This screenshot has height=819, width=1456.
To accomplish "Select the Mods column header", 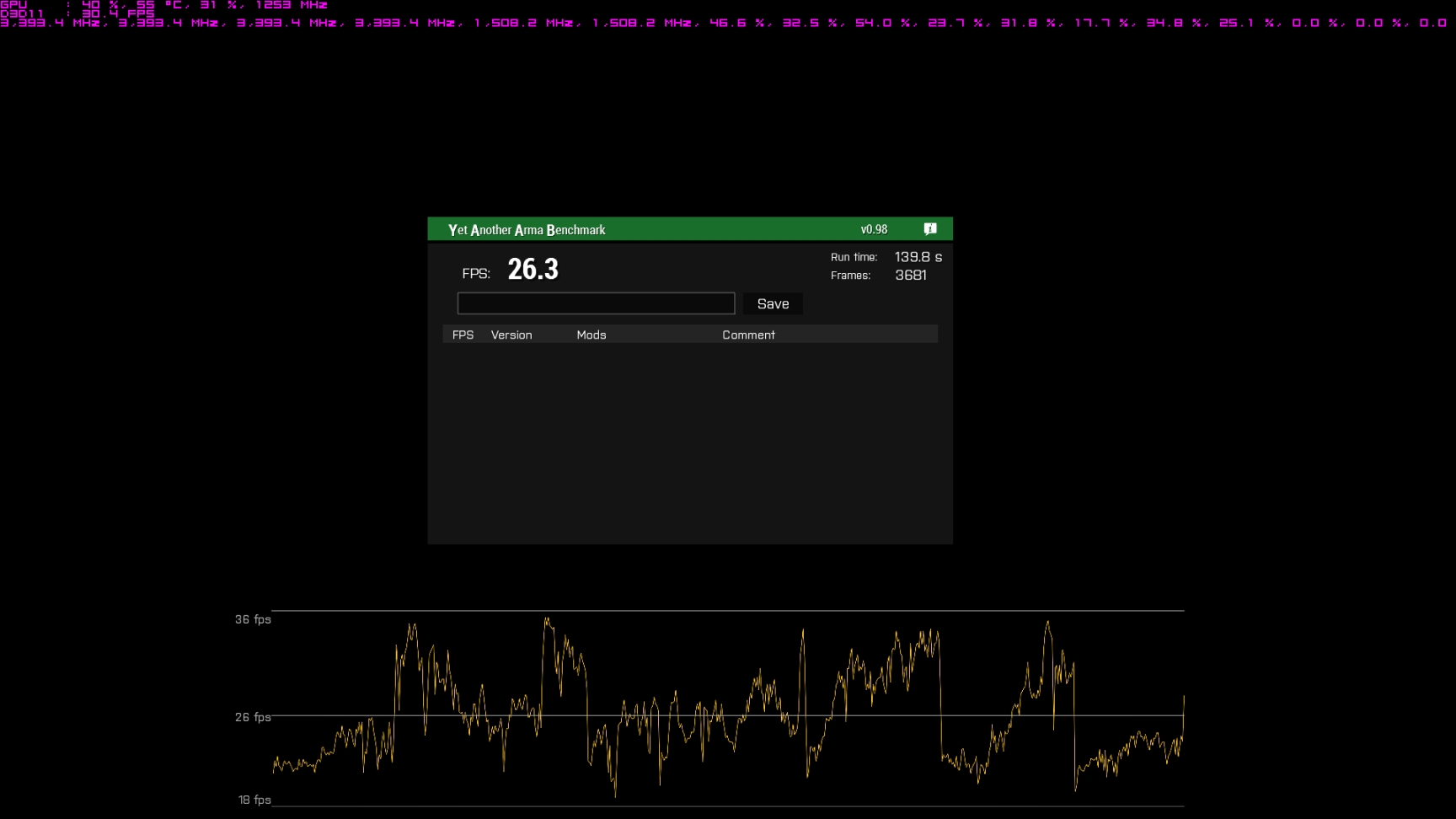I will click(x=591, y=335).
